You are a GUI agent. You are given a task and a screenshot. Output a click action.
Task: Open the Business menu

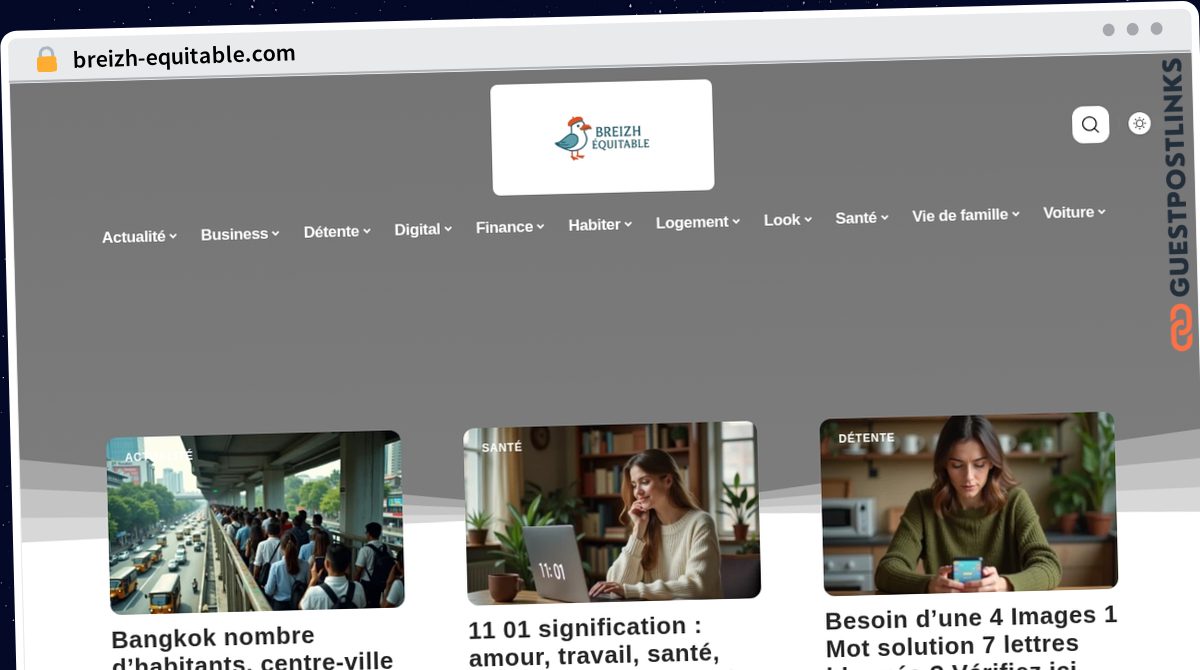pyautogui.click(x=240, y=234)
